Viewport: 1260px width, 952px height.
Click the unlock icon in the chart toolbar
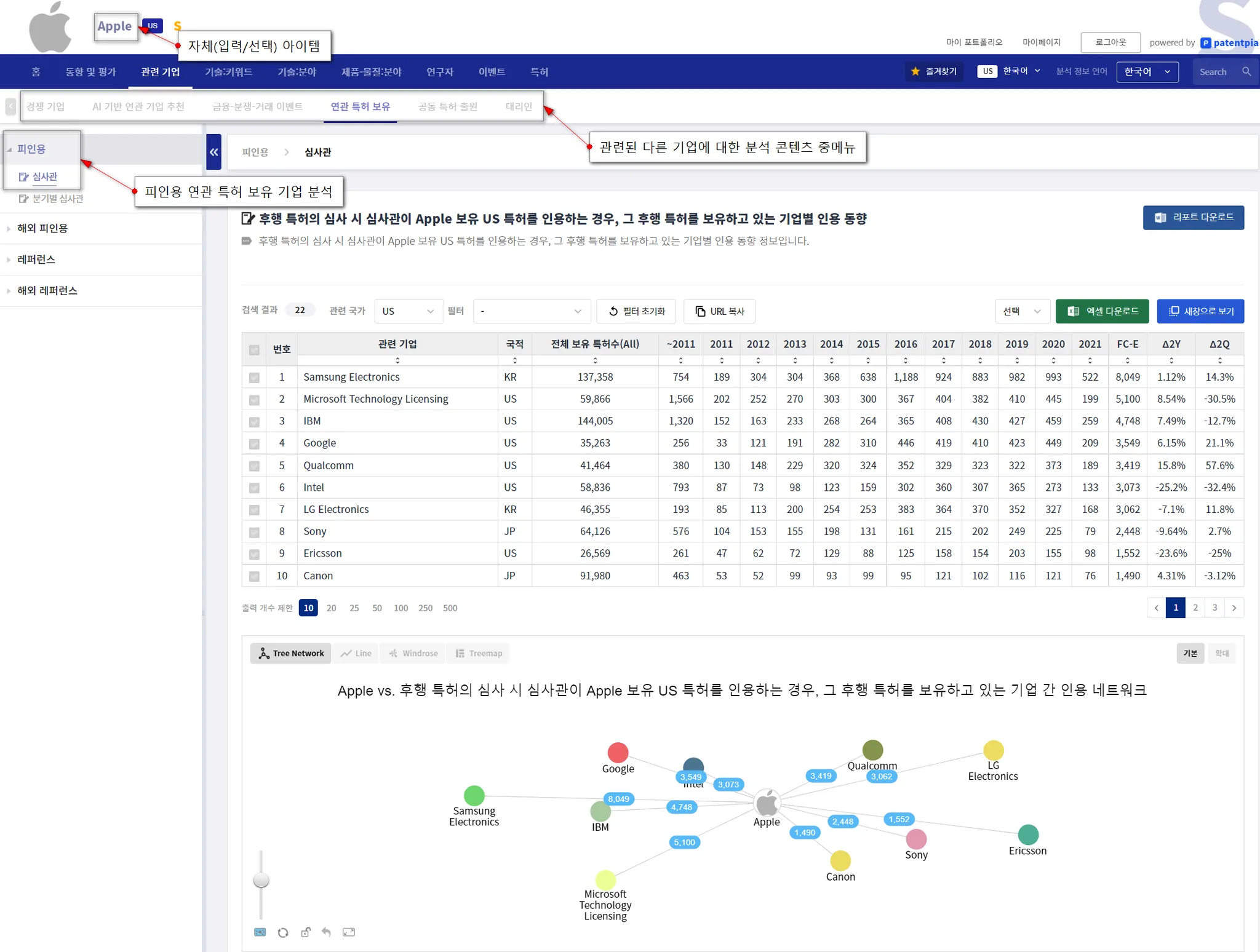(x=305, y=932)
